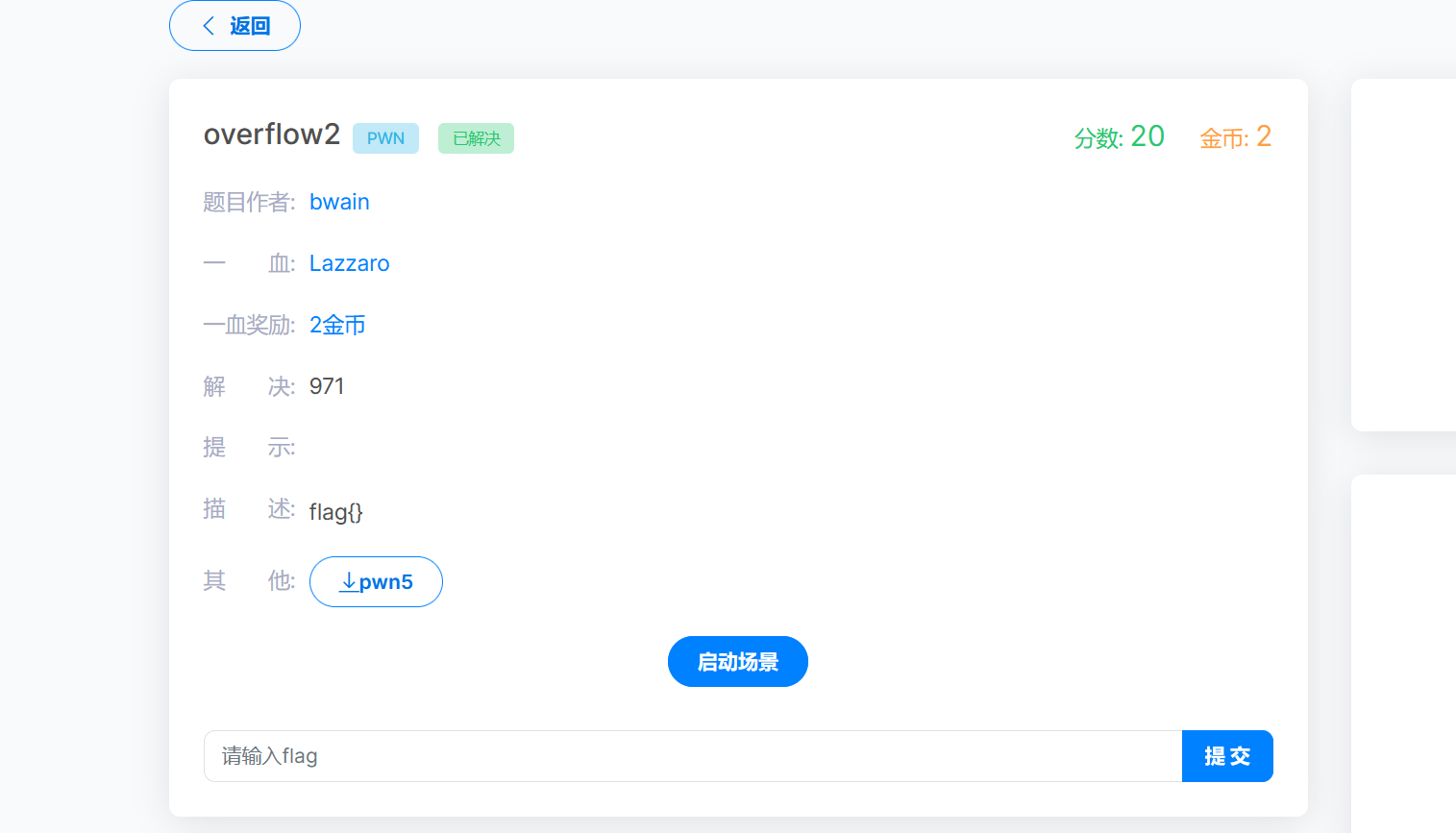Click the green 分数: 20 score text
Viewport: 1456px width, 833px height.
pos(1119,137)
